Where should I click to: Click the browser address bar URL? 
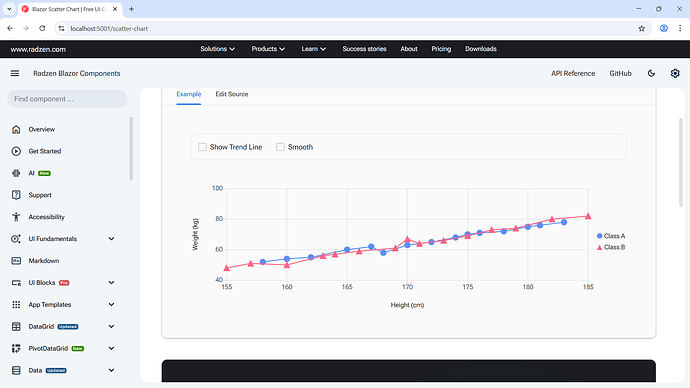(109, 29)
